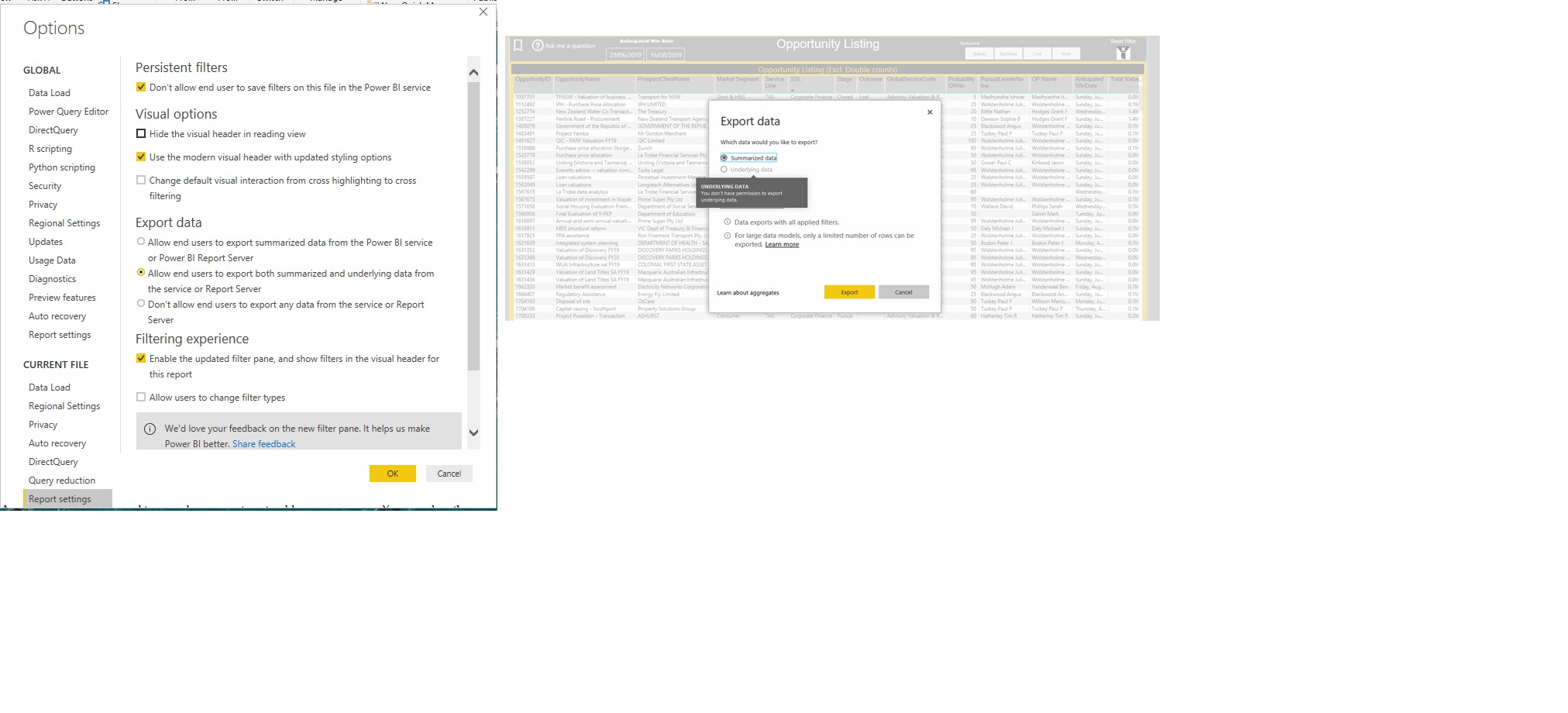1568x713 pixels.
Task: Open global Report settings
Action: coord(60,335)
